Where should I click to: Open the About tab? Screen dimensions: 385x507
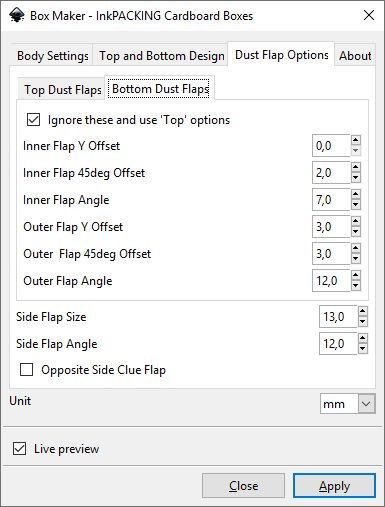pyautogui.click(x=355, y=56)
